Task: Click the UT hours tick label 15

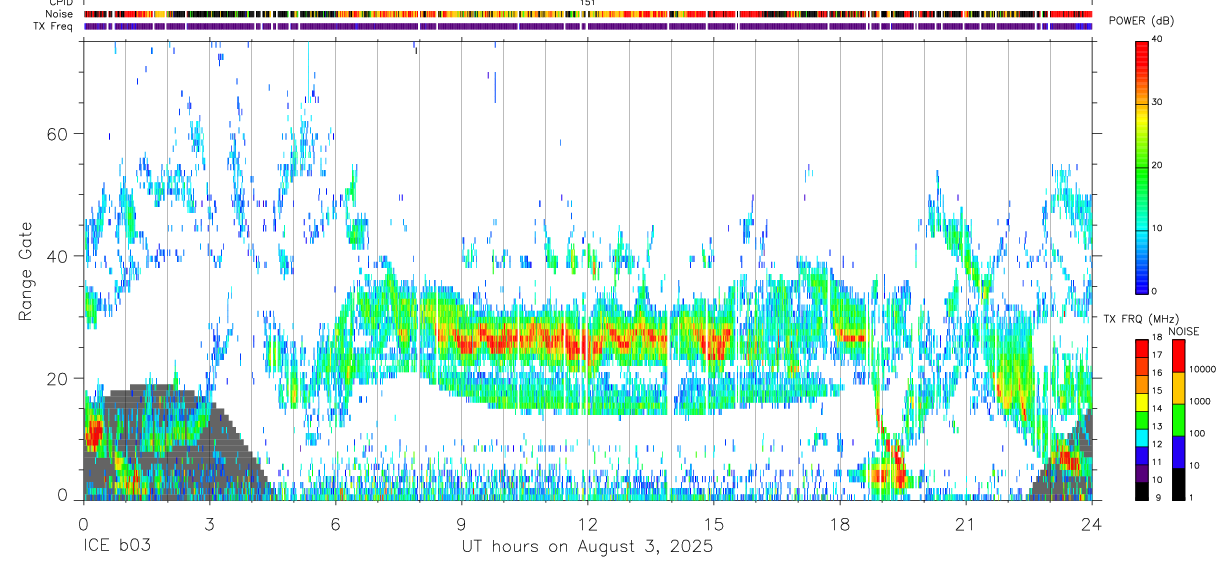Action: point(714,524)
